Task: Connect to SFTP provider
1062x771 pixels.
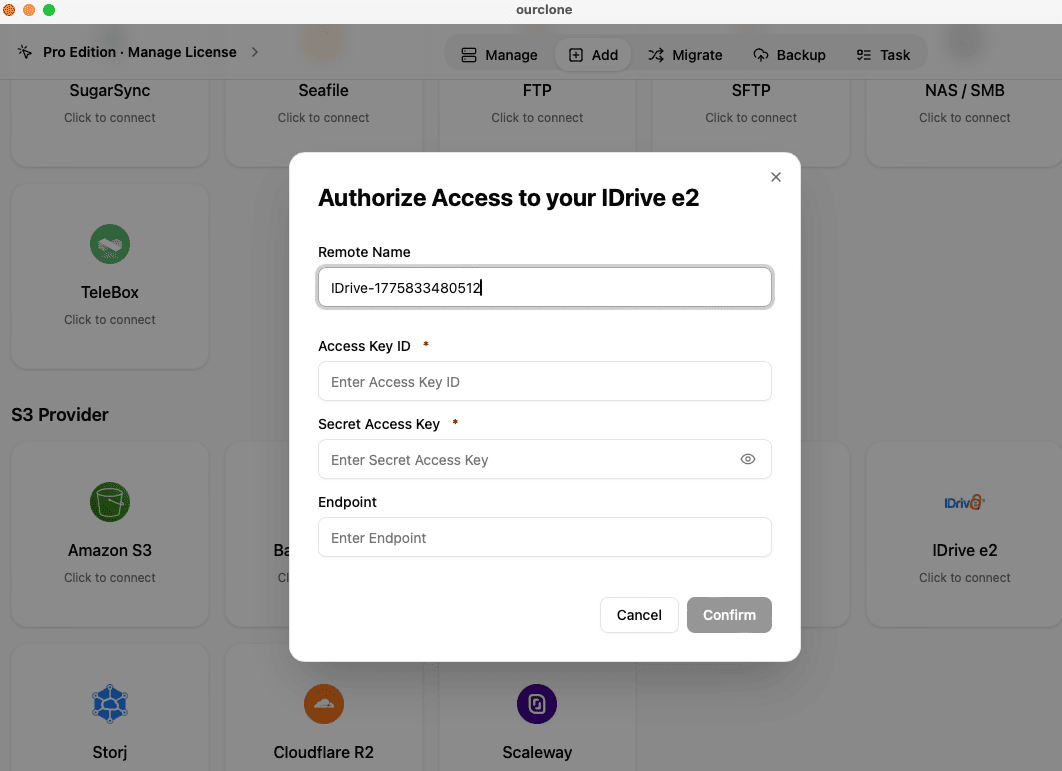Action: coord(751,103)
